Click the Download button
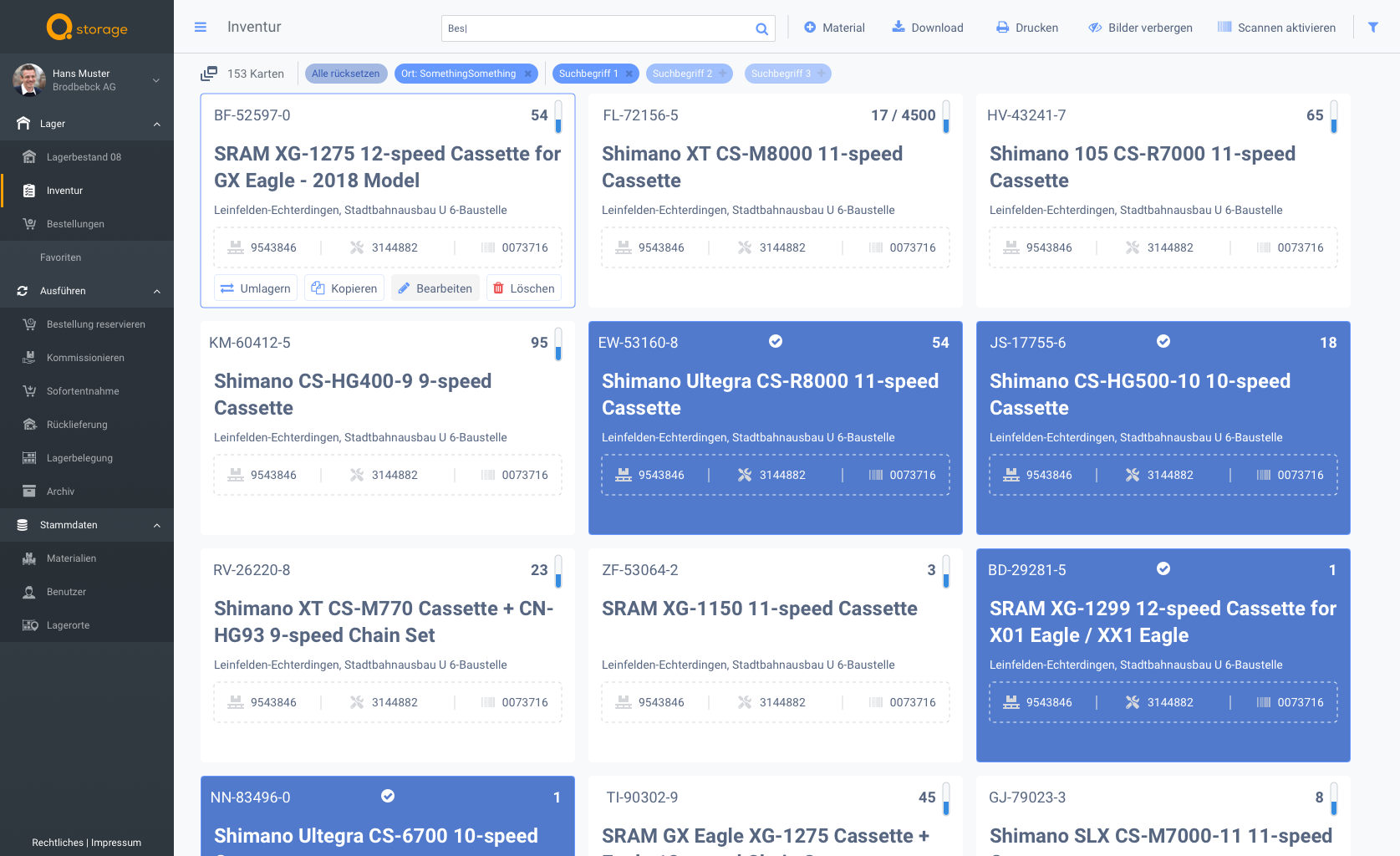This screenshot has height=856, width=1400. (x=928, y=28)
